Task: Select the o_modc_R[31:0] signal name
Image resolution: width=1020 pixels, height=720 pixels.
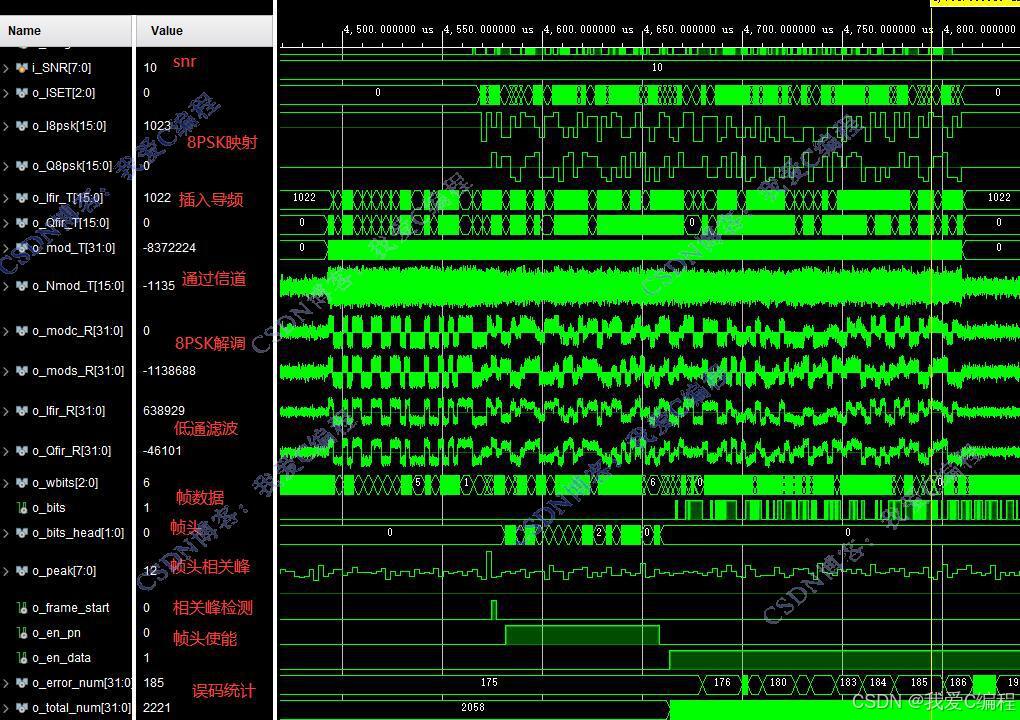Action: [77, 330]
